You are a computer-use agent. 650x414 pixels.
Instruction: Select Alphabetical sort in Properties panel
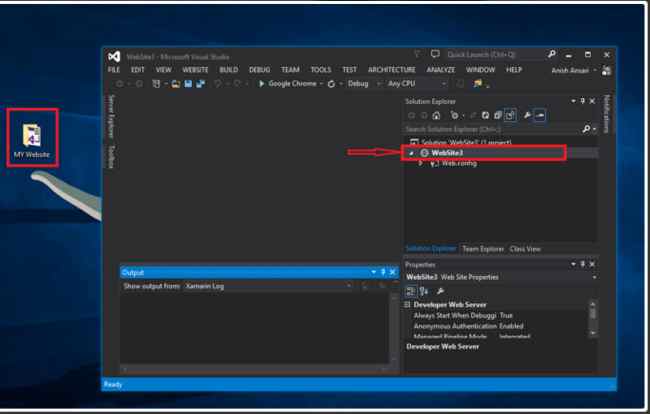click(x=424, y=291)
